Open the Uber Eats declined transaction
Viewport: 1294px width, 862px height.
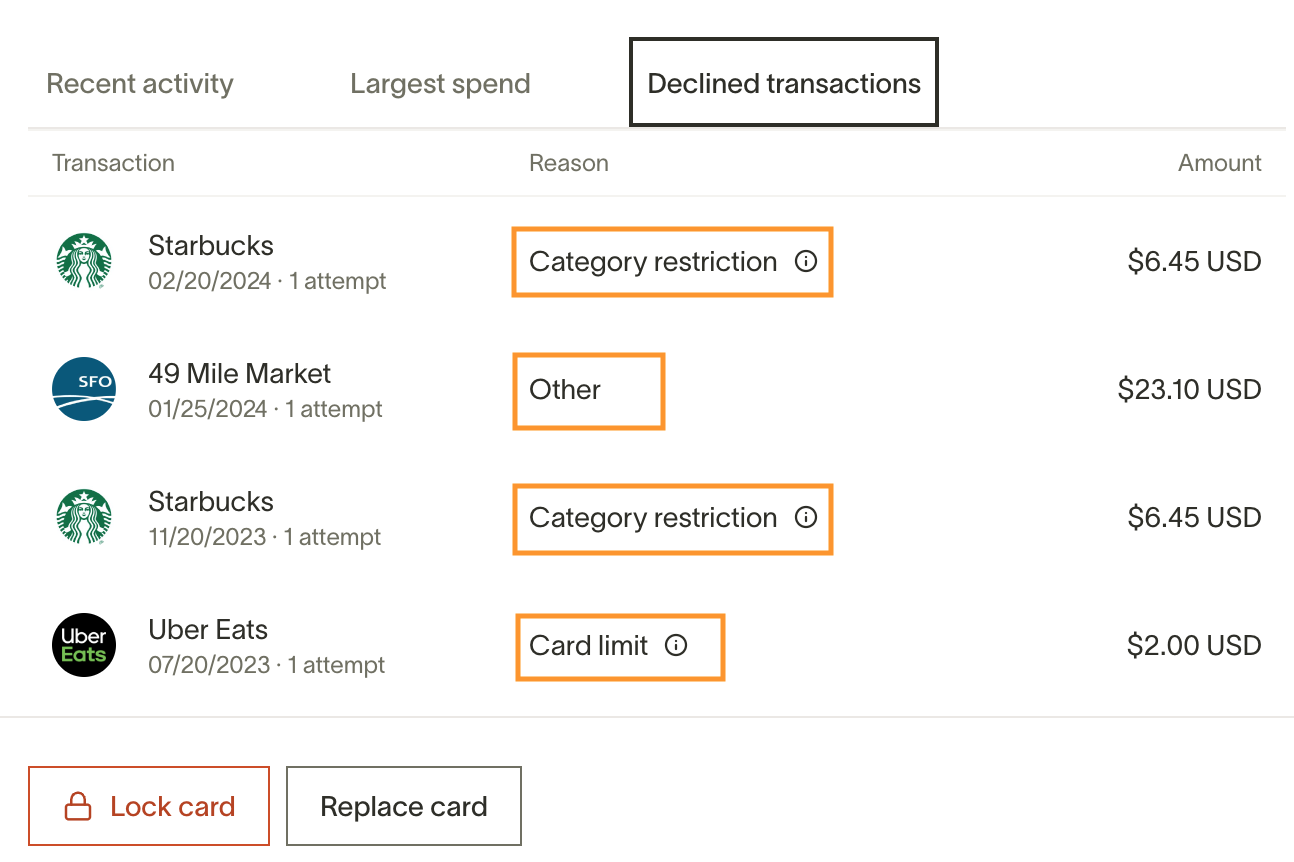point(208,630)
